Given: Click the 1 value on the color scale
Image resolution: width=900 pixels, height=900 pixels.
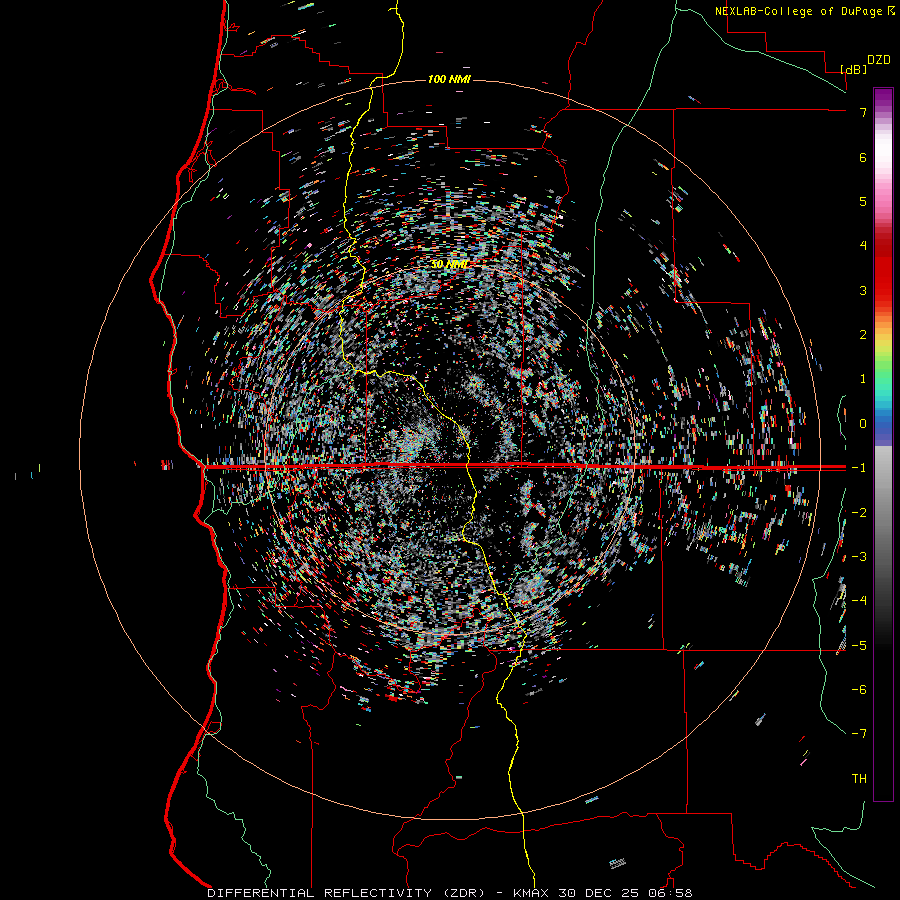Looking at the screenshot, I should pos(863,379).
